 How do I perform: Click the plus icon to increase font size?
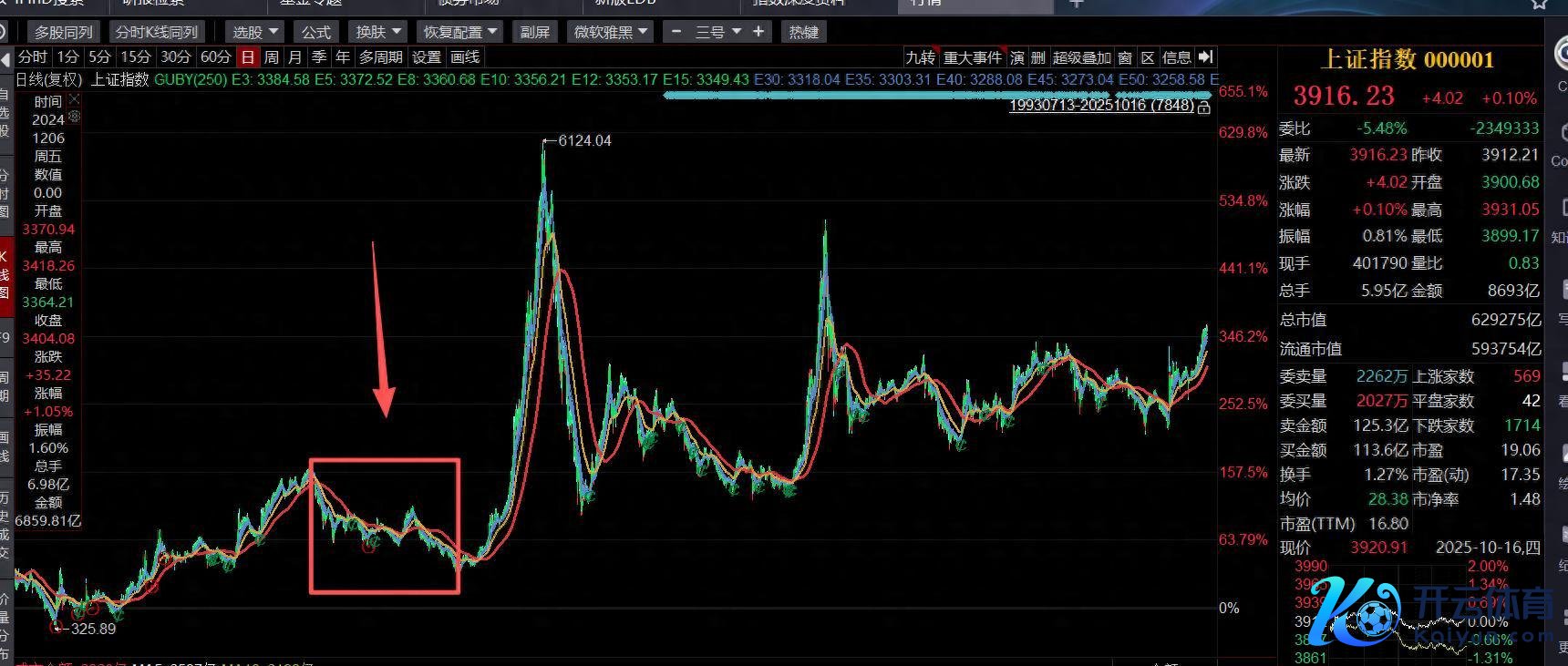(758, 32)
